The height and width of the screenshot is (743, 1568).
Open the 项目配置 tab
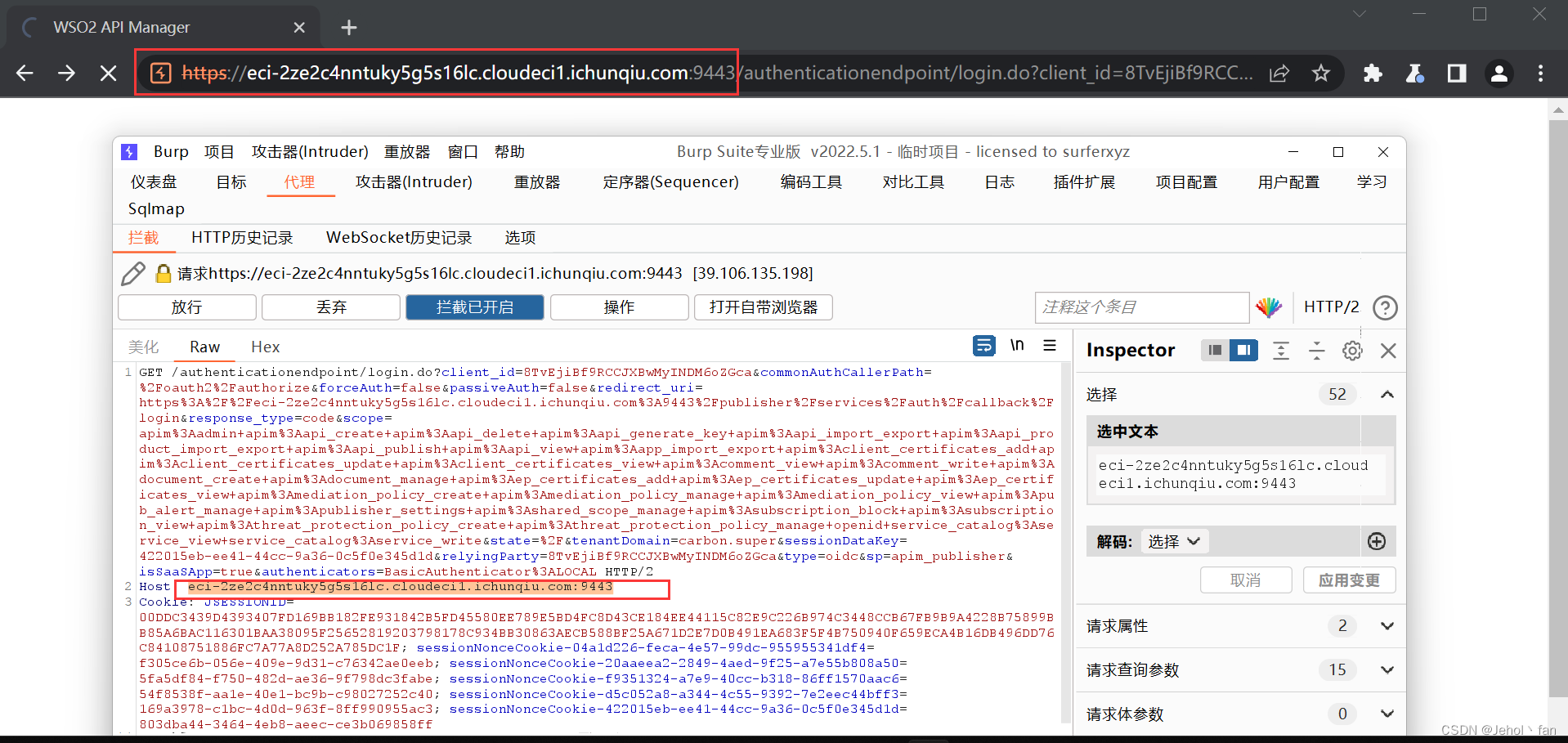[x=1186, y=182]
